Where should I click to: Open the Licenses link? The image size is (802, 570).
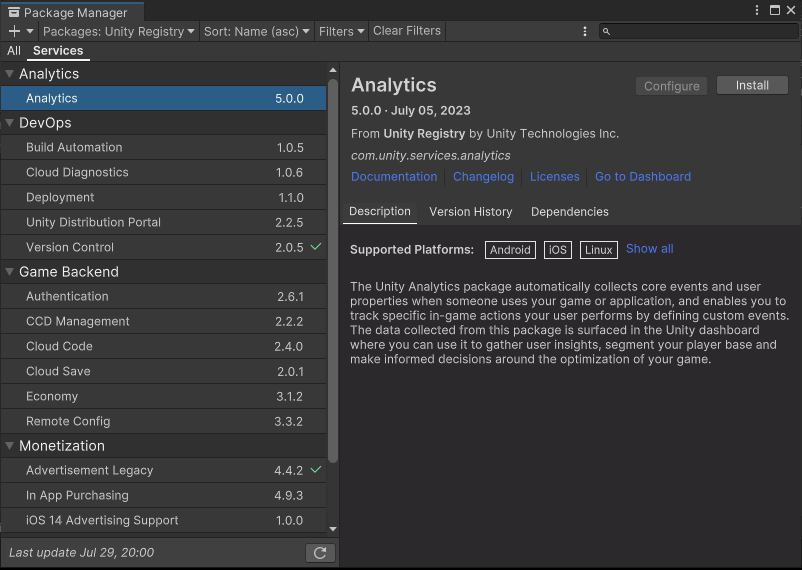click(x=554, y=177)
